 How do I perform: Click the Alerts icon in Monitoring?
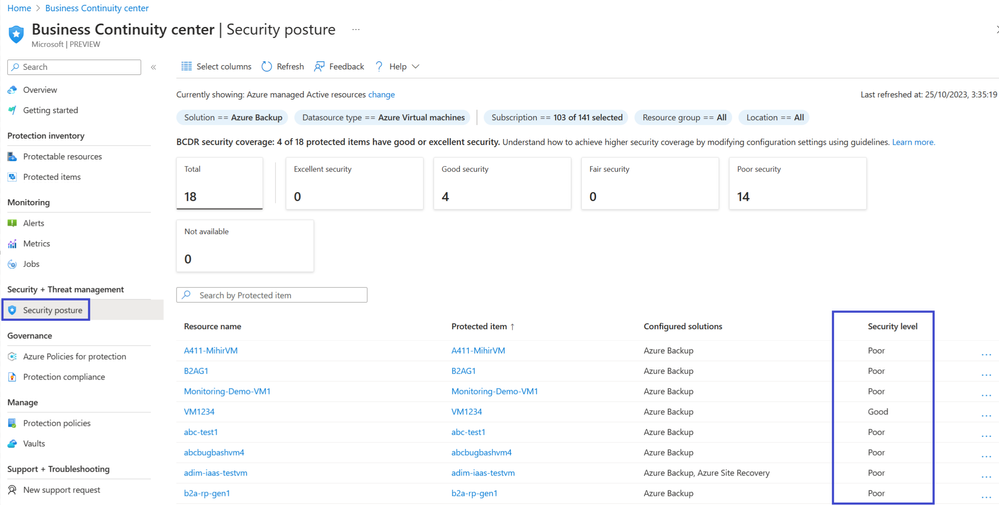[x=12, y=224]
